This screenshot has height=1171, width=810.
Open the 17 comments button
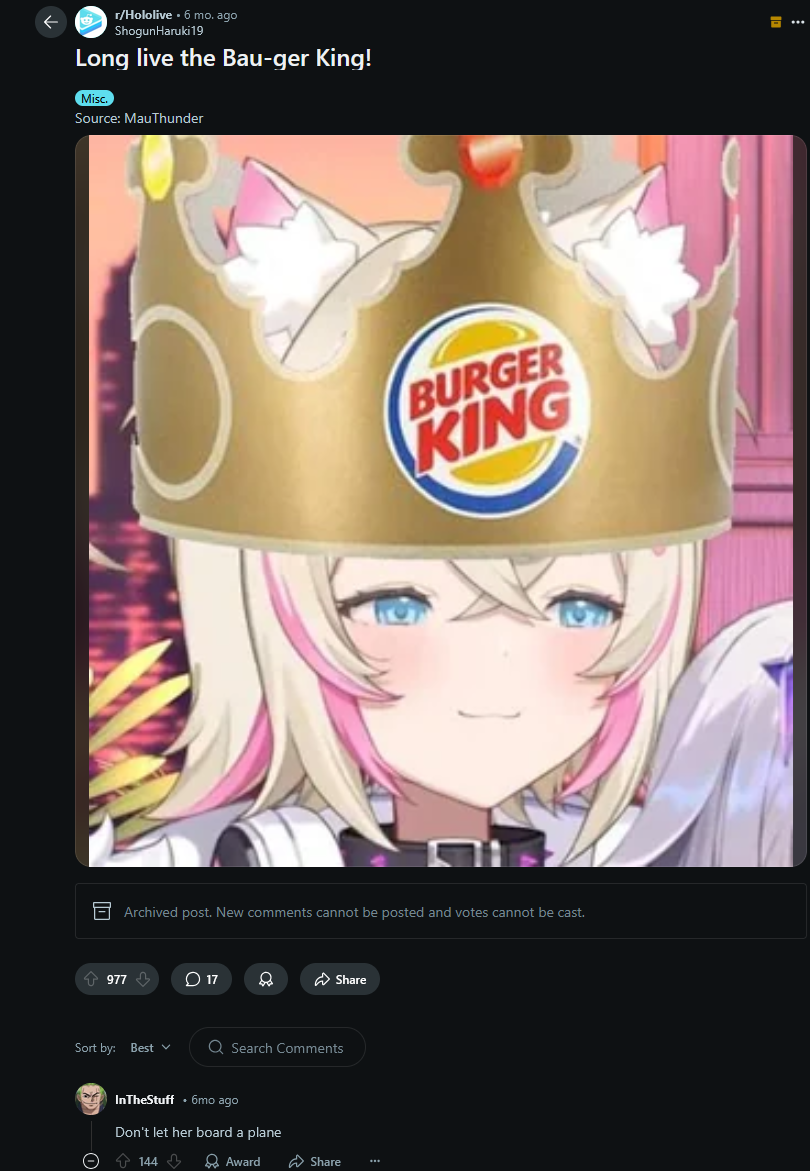(x=202, y=979)
